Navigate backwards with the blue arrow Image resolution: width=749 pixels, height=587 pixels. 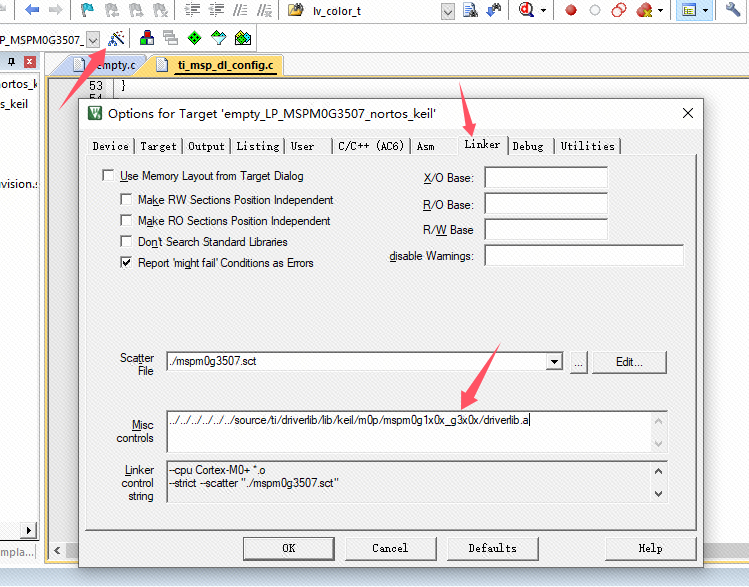coord(32,10)
